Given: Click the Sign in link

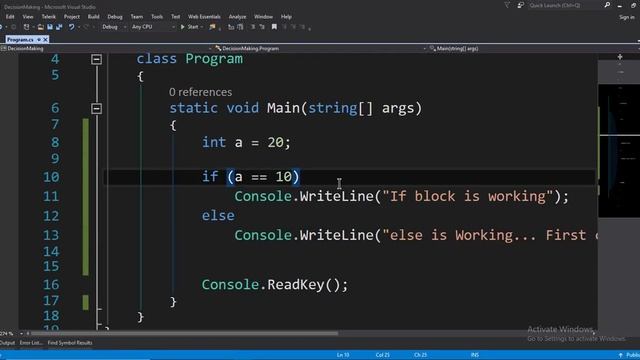Looking at the screenshot, I should pyautogui.click(x=627, y=17).
